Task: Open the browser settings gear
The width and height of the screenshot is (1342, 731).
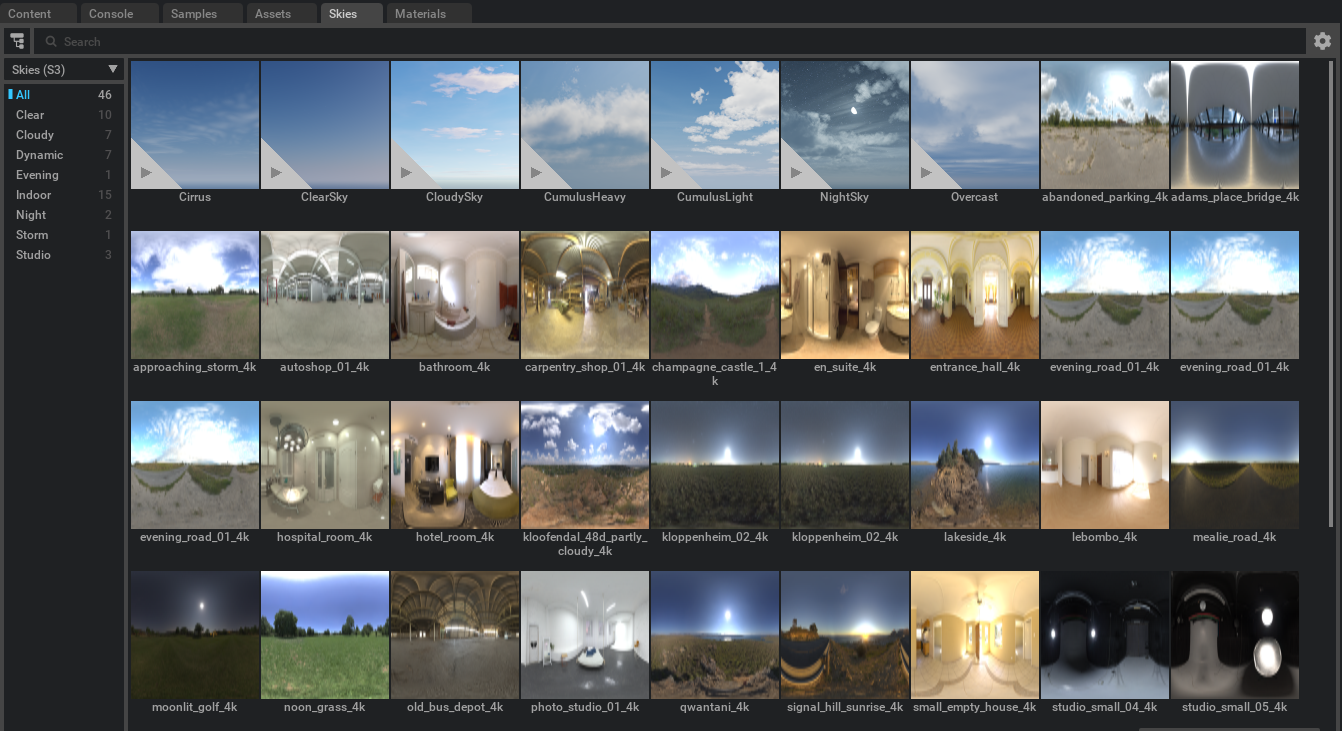Action: tap(1322, 41)
